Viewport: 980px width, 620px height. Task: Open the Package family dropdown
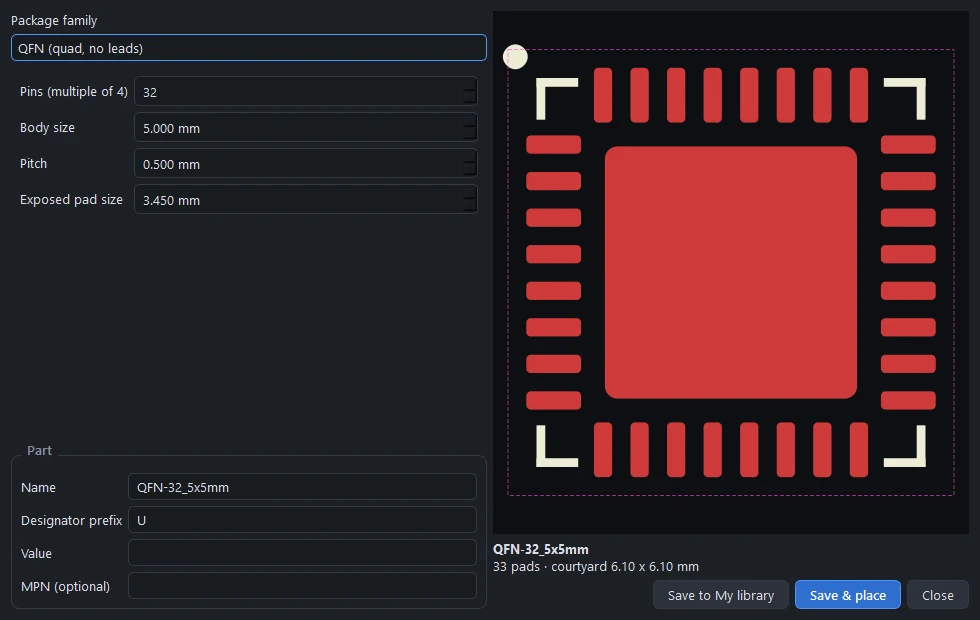click(x=249, y=48)
